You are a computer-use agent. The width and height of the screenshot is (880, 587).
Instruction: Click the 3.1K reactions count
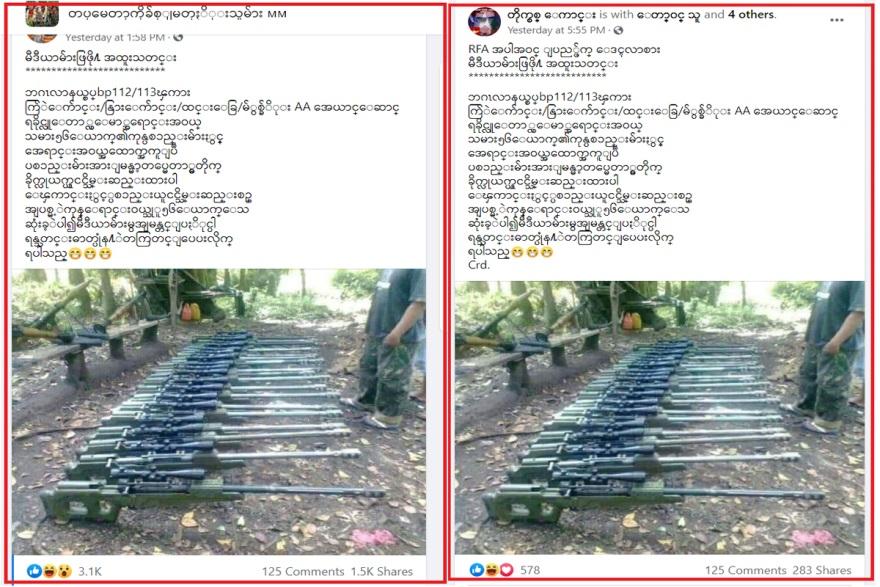[90, 571]
